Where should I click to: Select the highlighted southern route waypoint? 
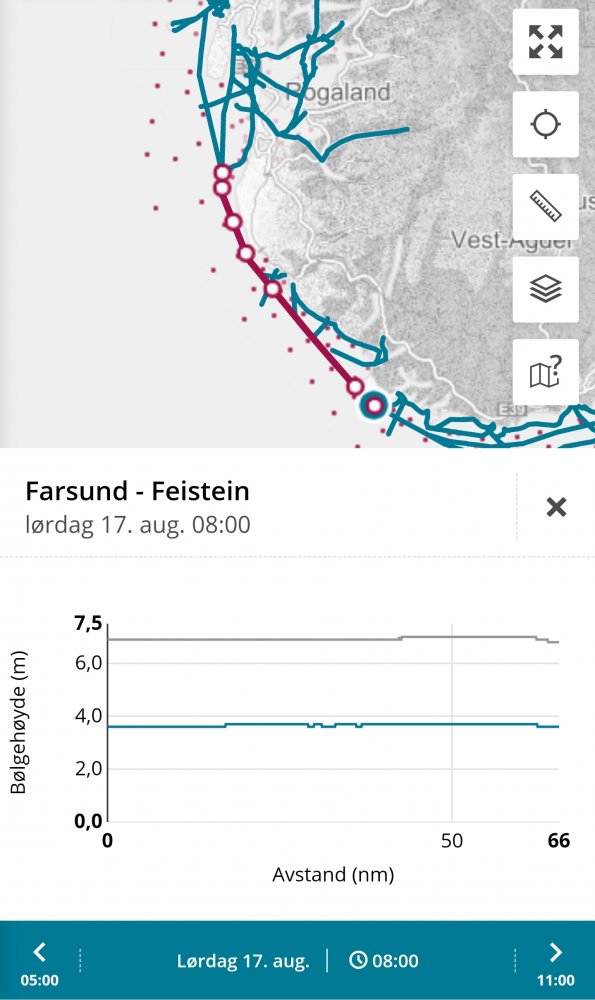pyautogui.click(x=374, y=405)
